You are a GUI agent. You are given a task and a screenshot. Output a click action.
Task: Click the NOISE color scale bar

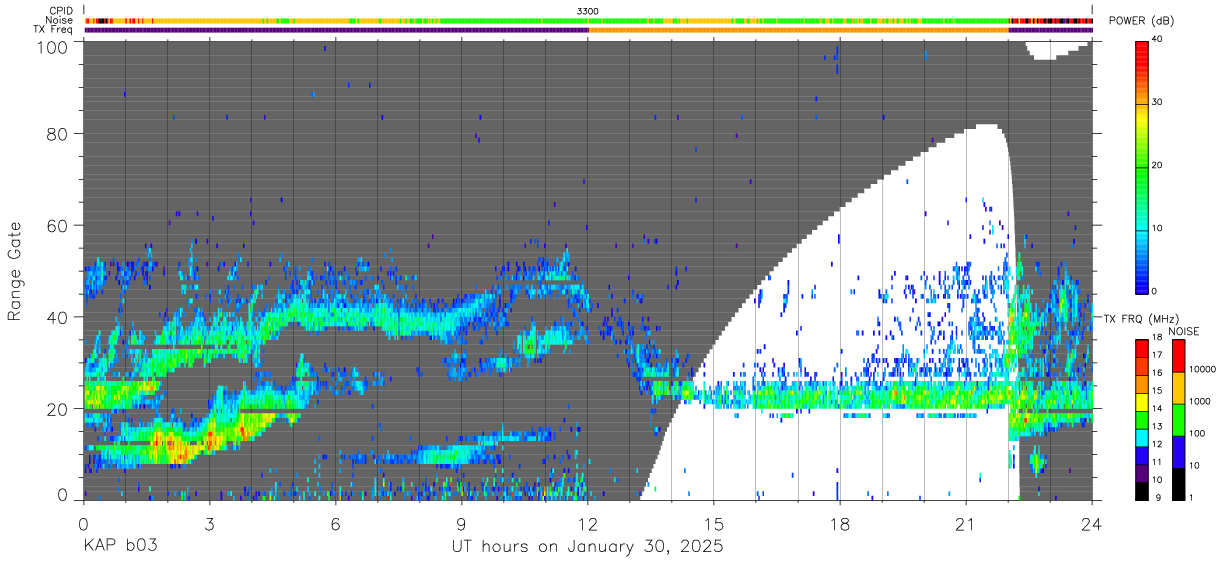pyautogui.click(x=1179, y=419)
